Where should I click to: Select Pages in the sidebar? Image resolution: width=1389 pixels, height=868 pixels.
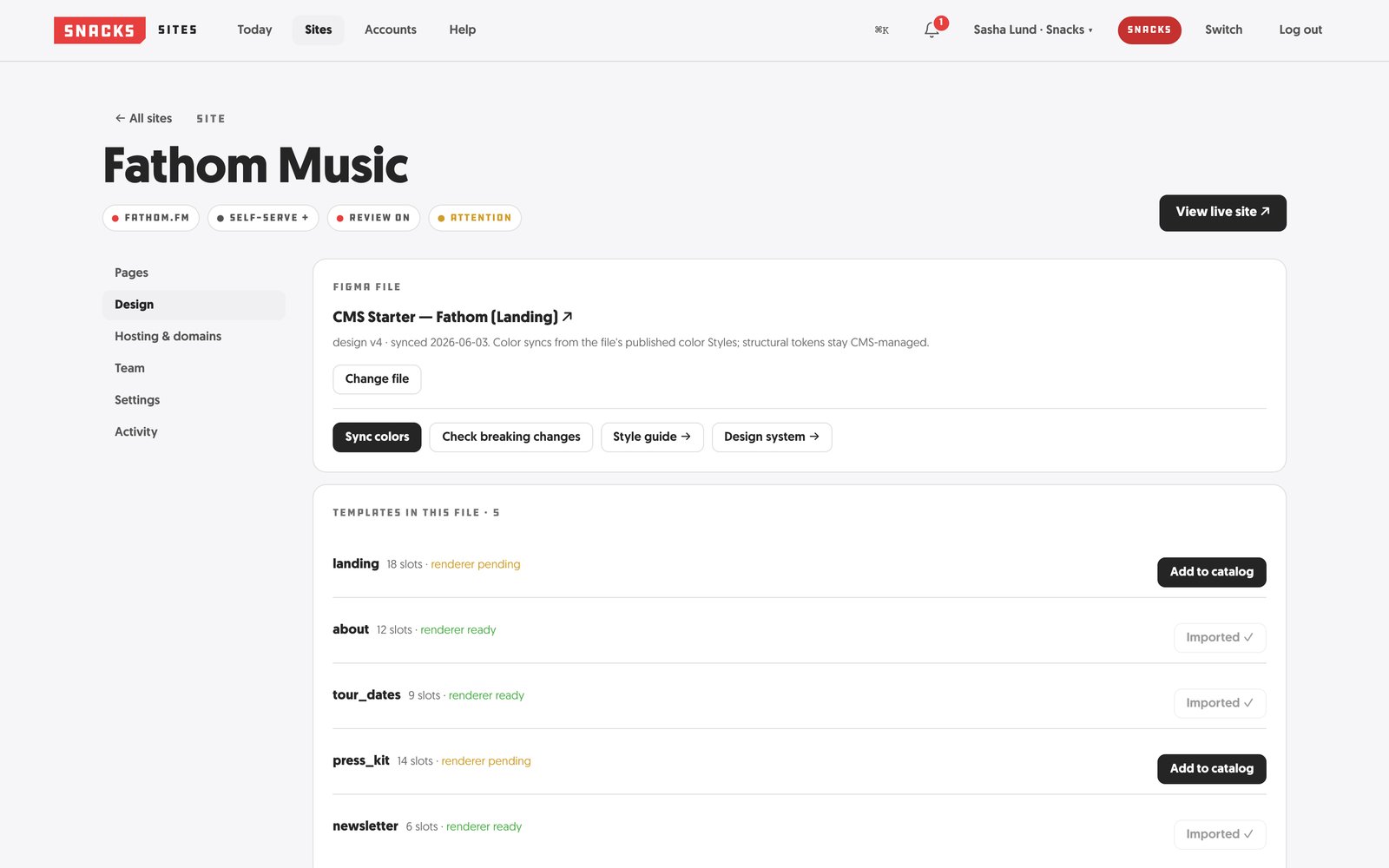[194, 273]
